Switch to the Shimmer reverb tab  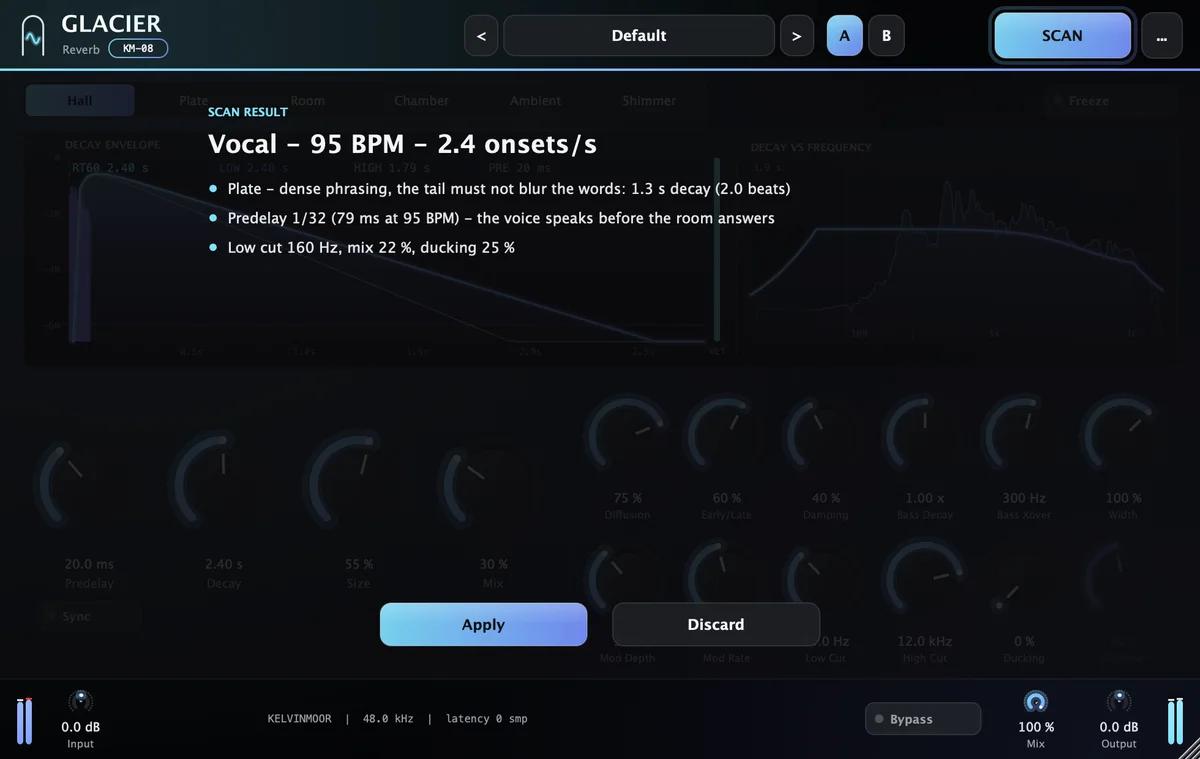tap(649, 101)
